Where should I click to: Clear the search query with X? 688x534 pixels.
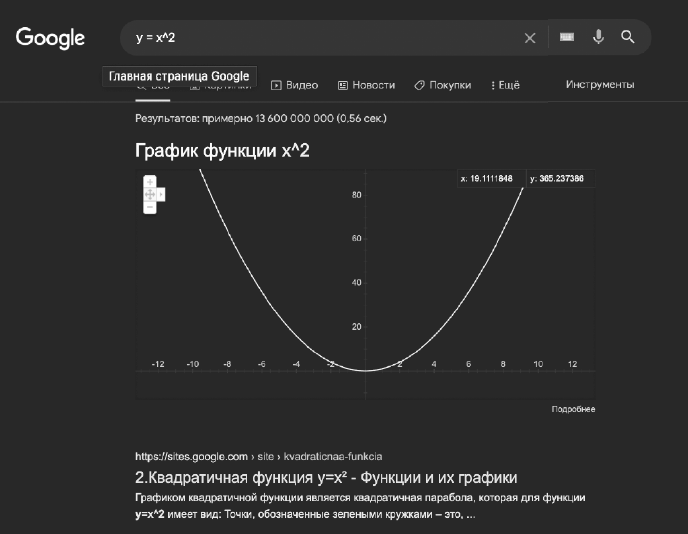click(x=530, y=38)
